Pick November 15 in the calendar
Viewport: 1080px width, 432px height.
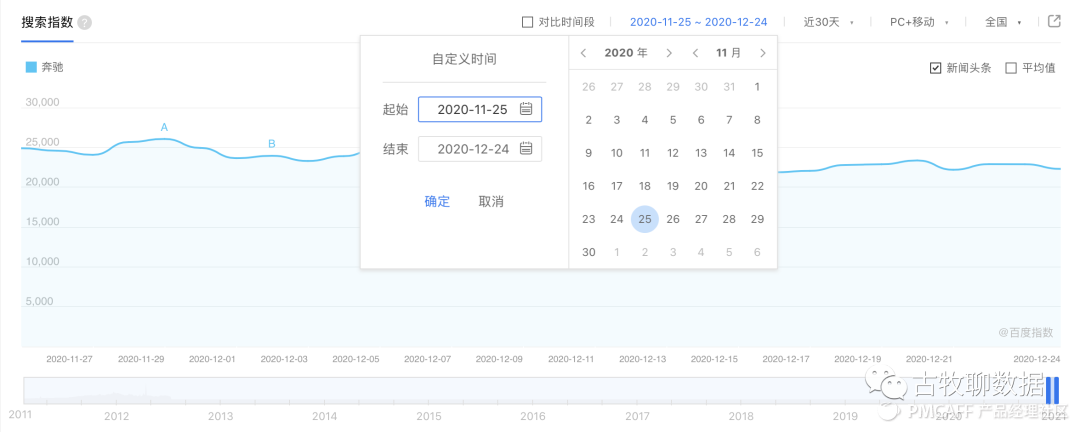[757, 153]
